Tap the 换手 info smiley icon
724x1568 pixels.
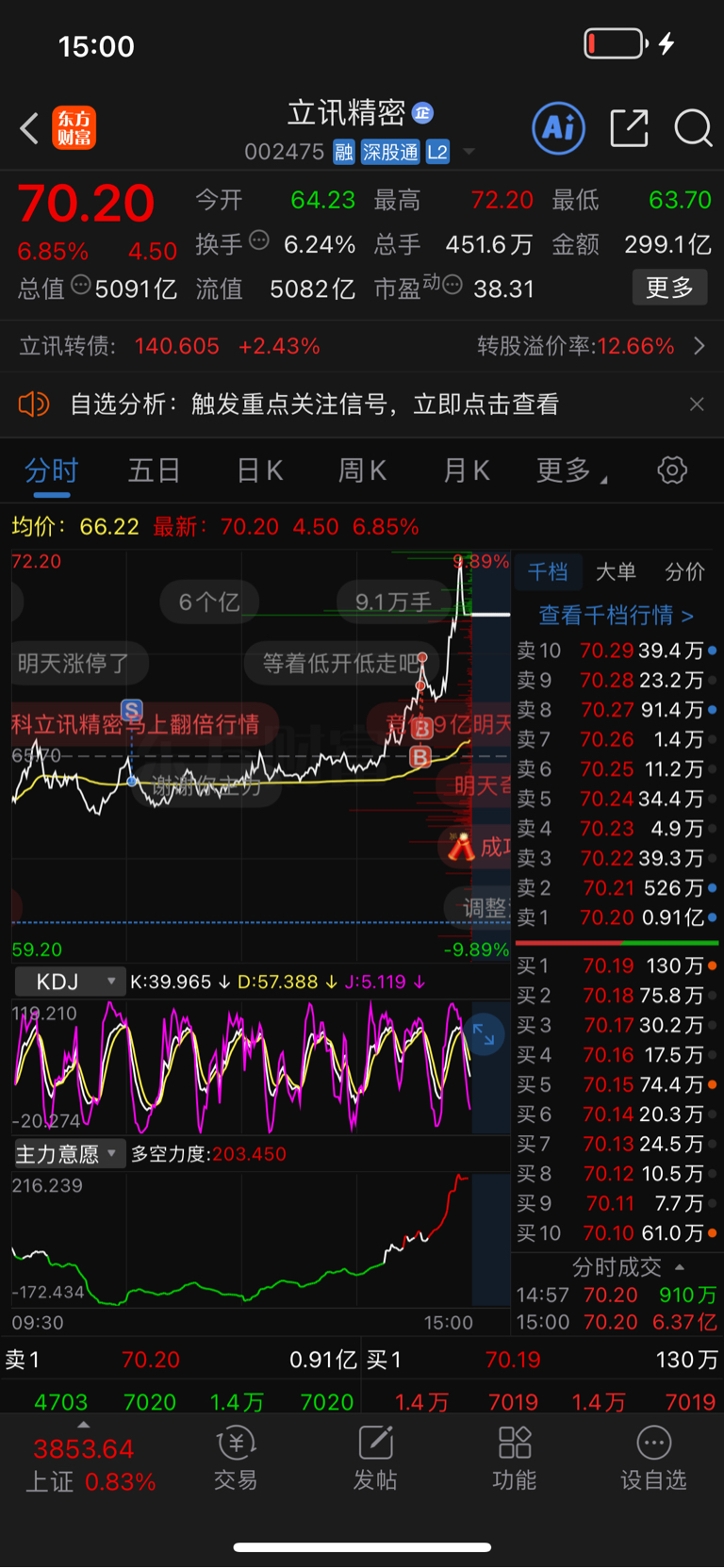[x=259, y=240]
